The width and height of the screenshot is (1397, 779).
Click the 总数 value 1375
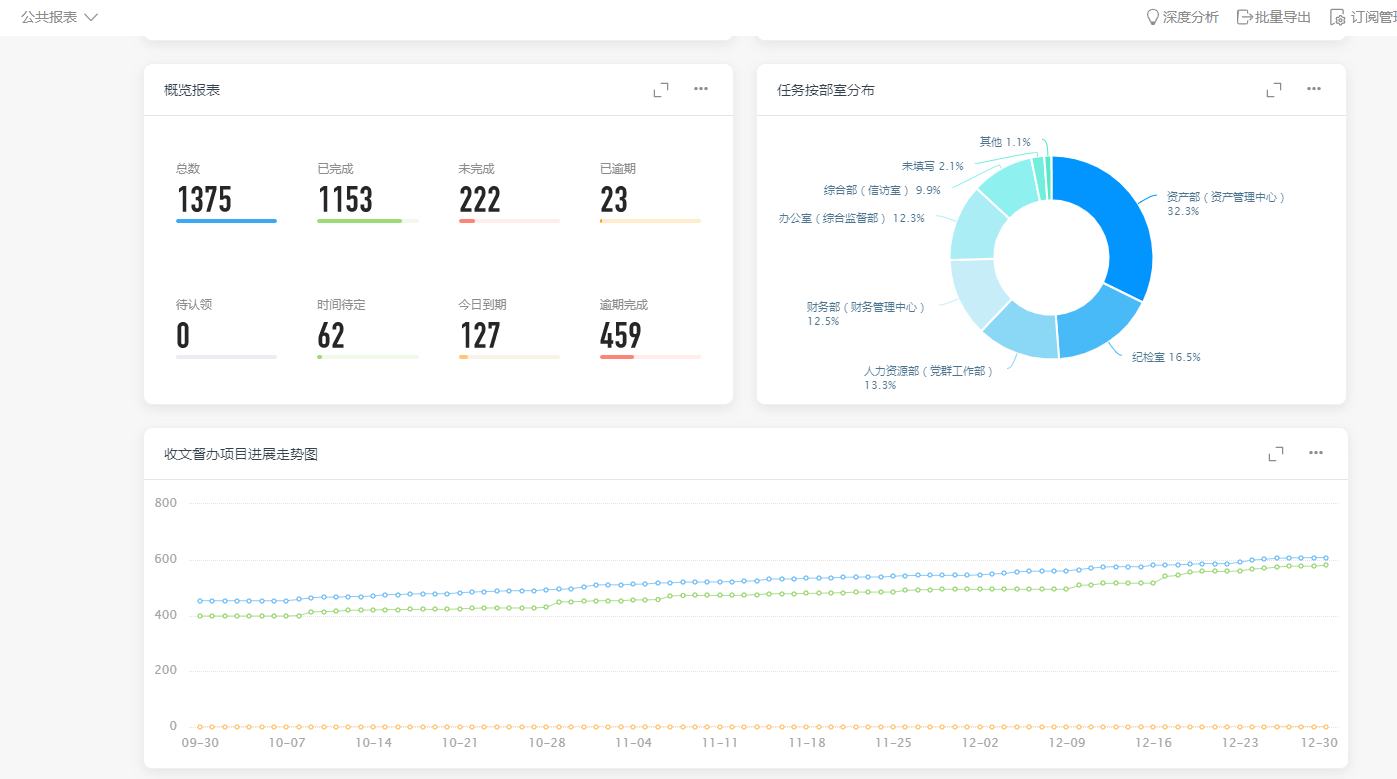coord(204,200)
